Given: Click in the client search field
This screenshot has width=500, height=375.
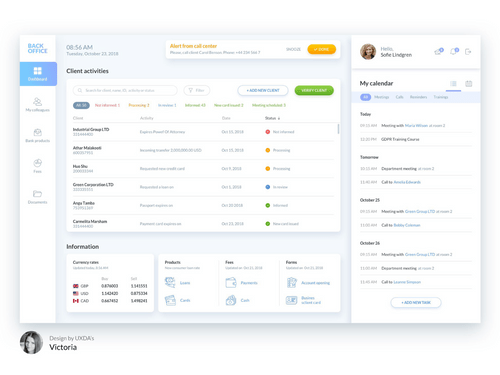Looking at the screenshot, I should point(125,90).
